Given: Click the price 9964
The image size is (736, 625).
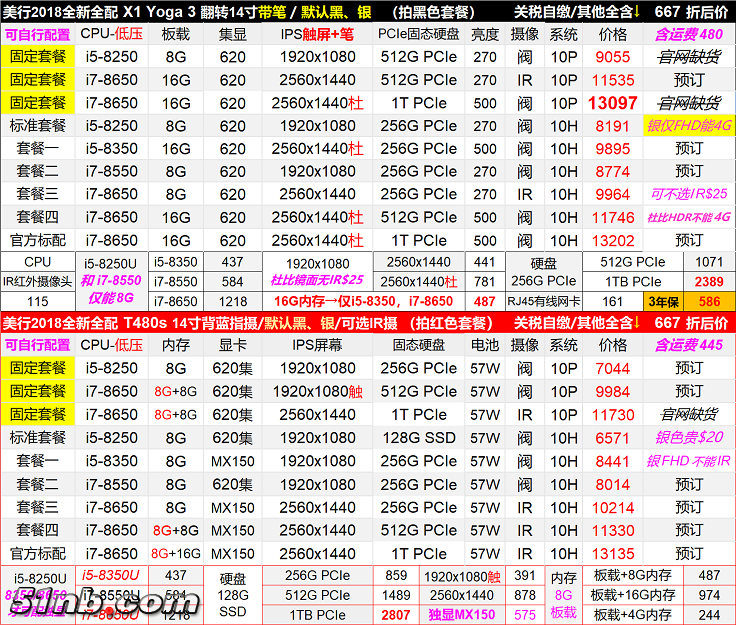Looking at the screenshot, I should click(x=613, y=194).
